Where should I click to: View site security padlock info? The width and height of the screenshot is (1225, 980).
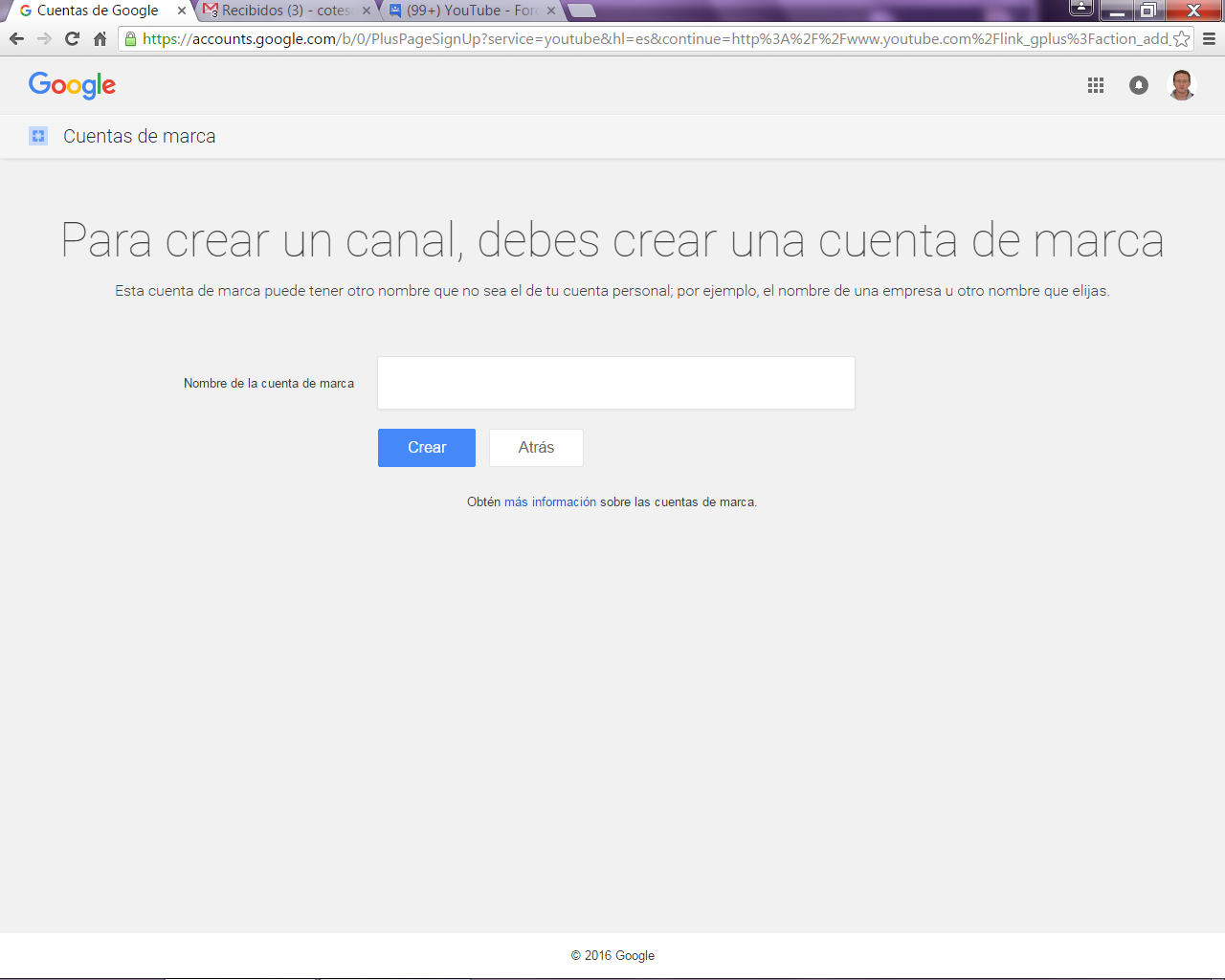coord(131,39)
